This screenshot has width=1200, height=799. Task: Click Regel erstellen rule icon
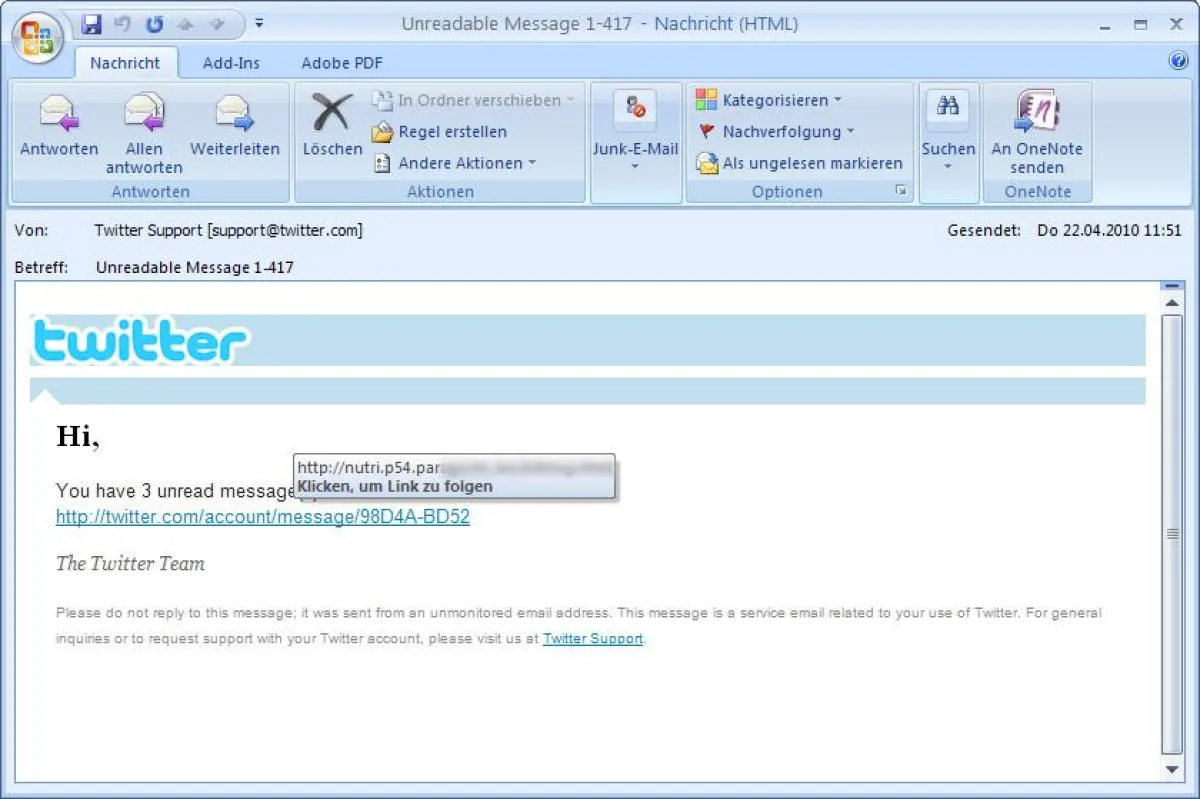382,132
